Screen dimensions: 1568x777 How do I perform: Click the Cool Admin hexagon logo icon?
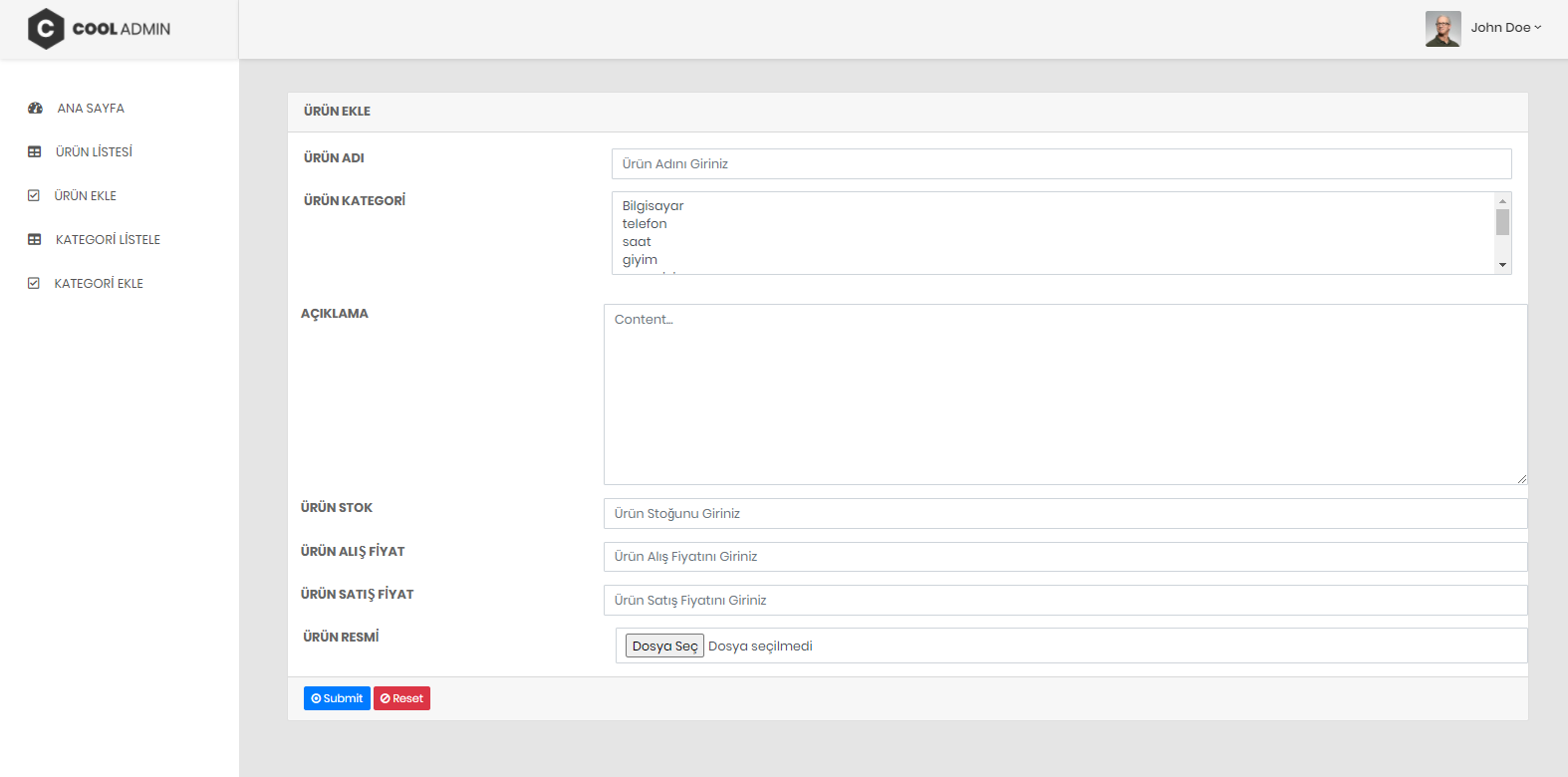(46, 29)
